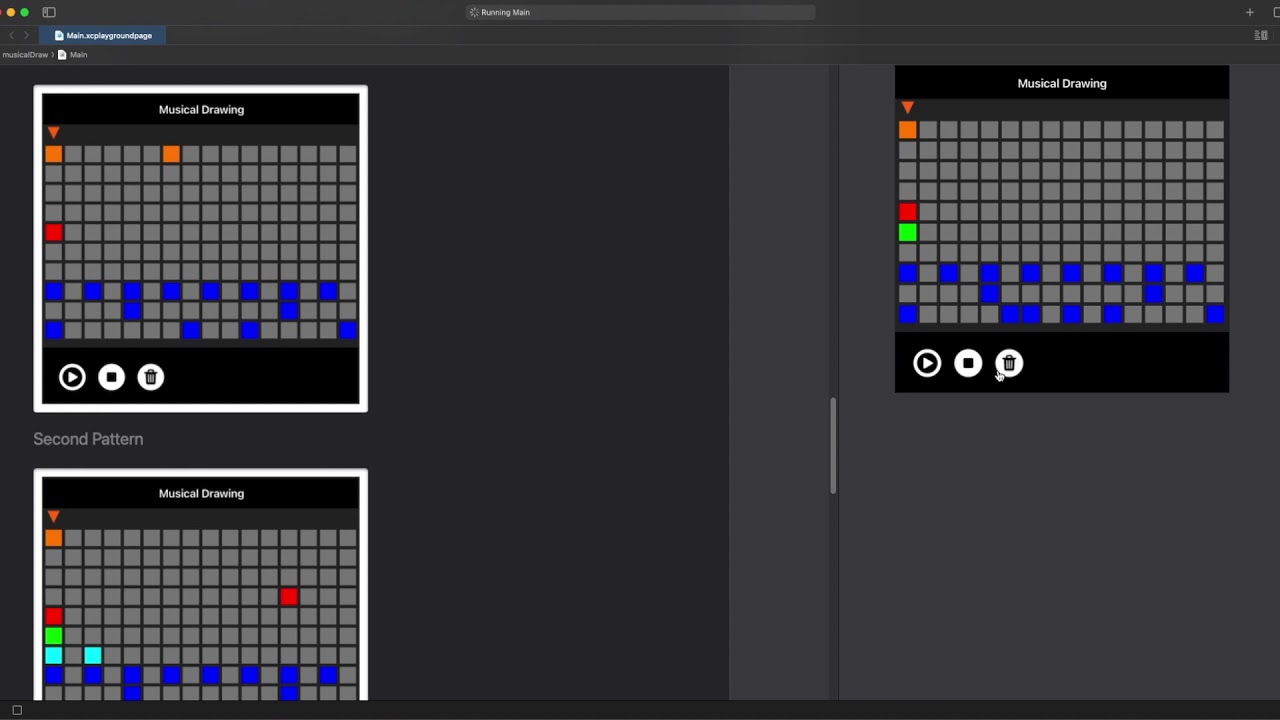Click the green cell in the Second Pattern image
The width and height of the screenshot is (1280, 720).
pos(53,636)
